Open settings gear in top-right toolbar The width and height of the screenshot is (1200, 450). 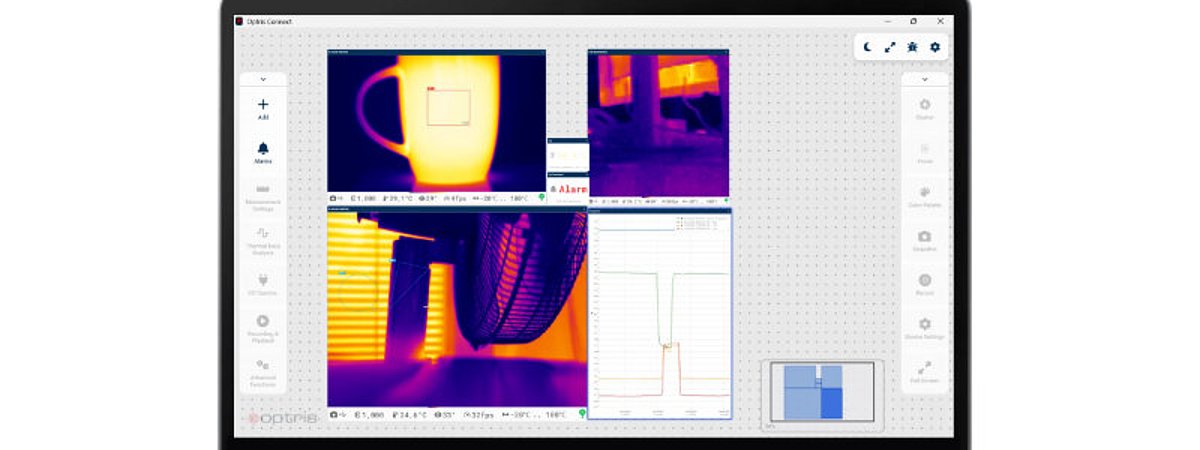click(x=936, y=47)
